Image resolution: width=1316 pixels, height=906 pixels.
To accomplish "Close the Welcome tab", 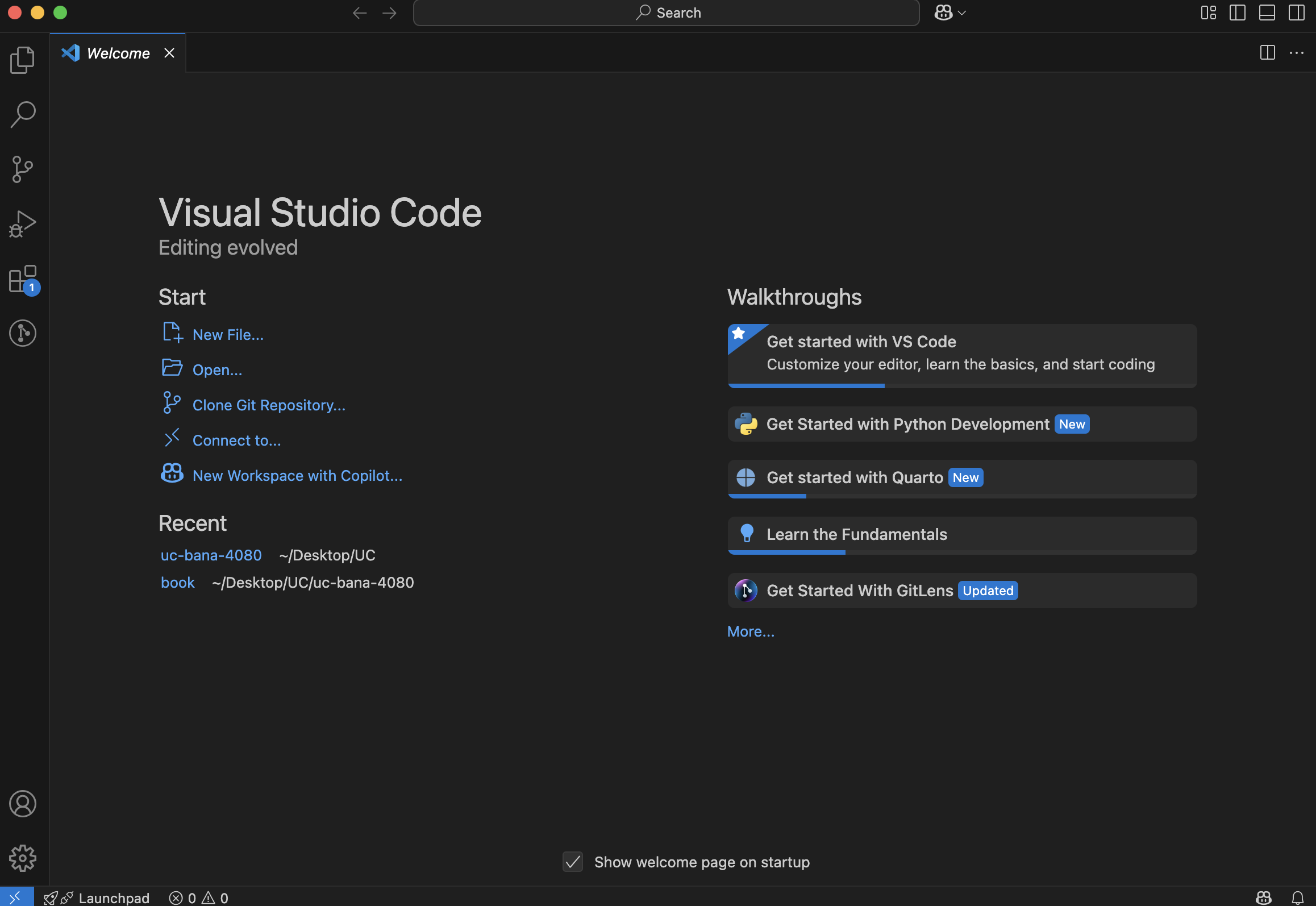I will tap(169, 53).
